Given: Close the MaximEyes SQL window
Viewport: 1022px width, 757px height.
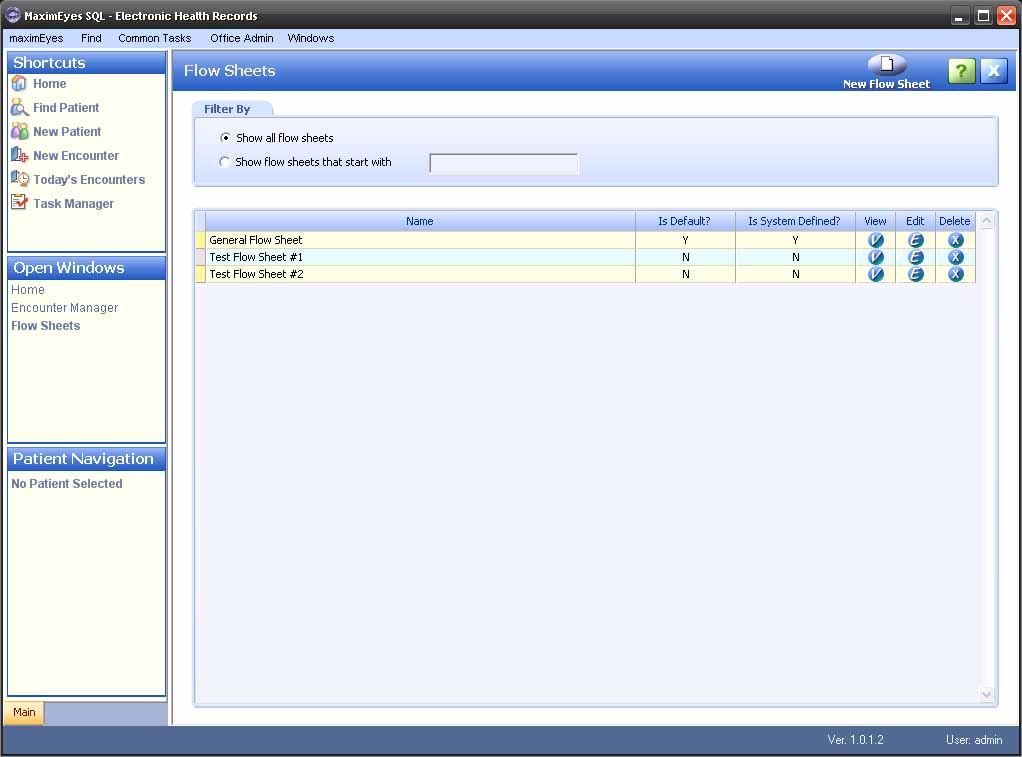Looking at the screenshot, I should click(x=1007, y=16).
